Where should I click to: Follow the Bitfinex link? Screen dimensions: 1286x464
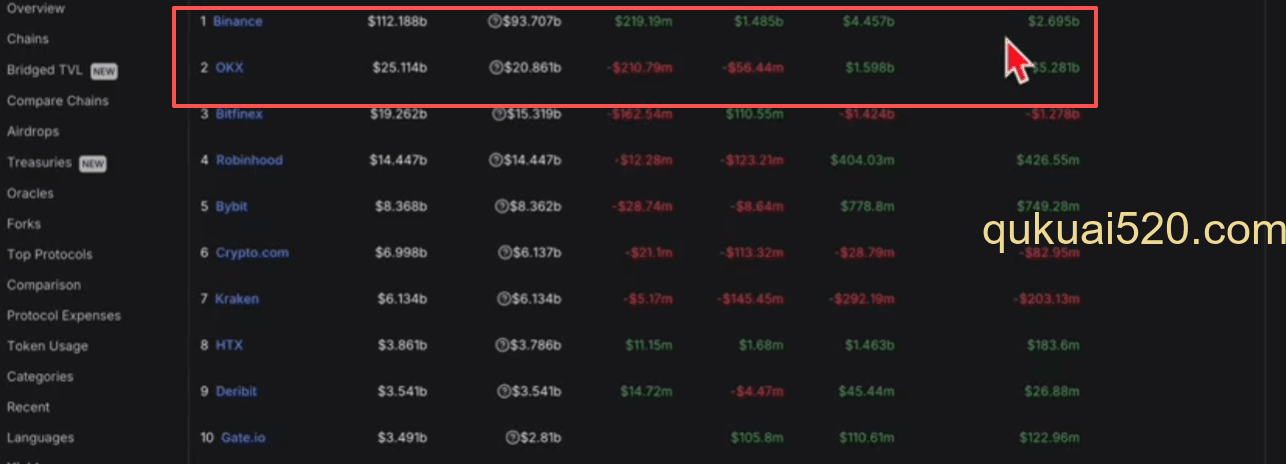[x=239, y=114]
